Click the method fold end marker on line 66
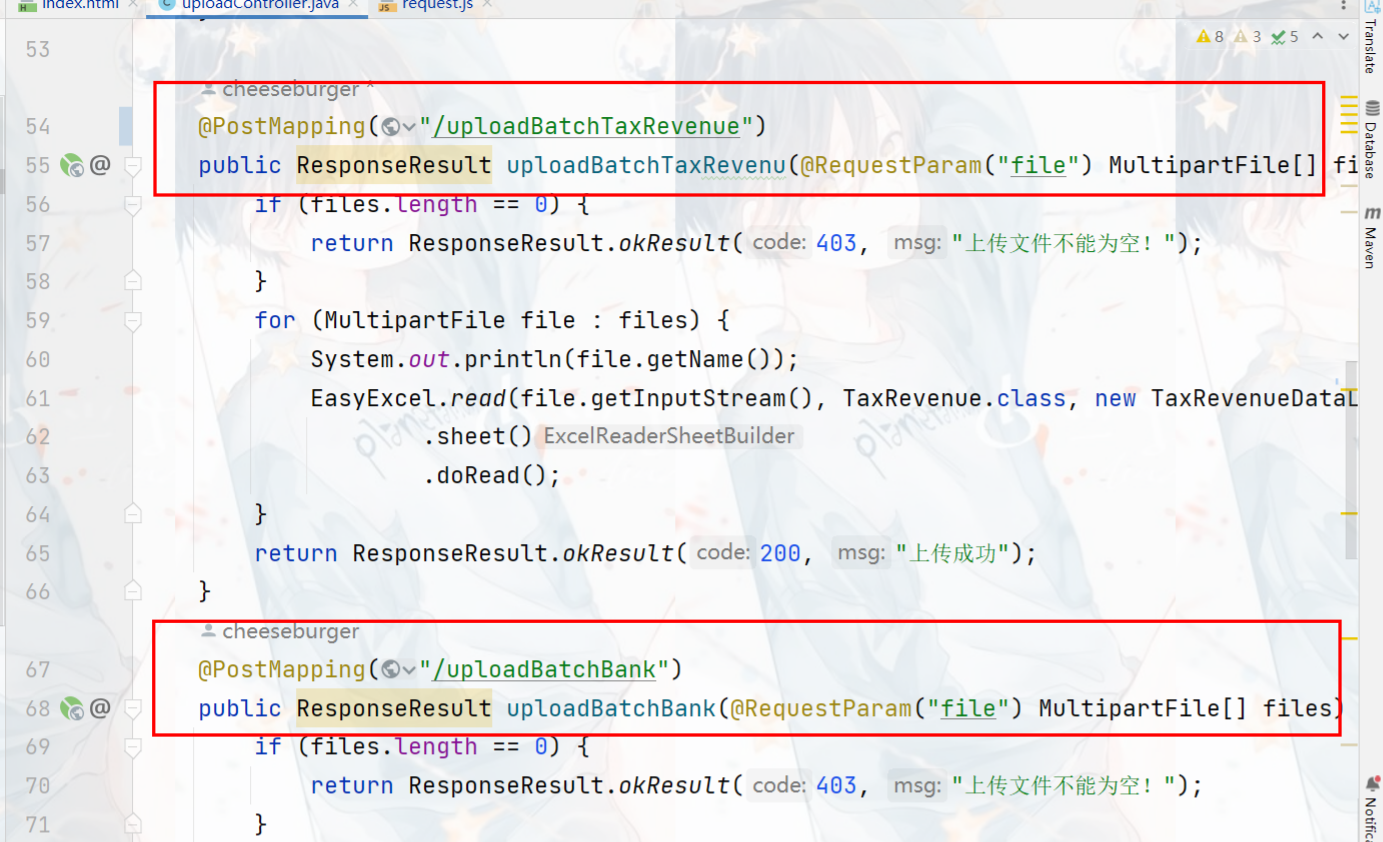The height and width of the screenshot is (842, 1383). 133,592
